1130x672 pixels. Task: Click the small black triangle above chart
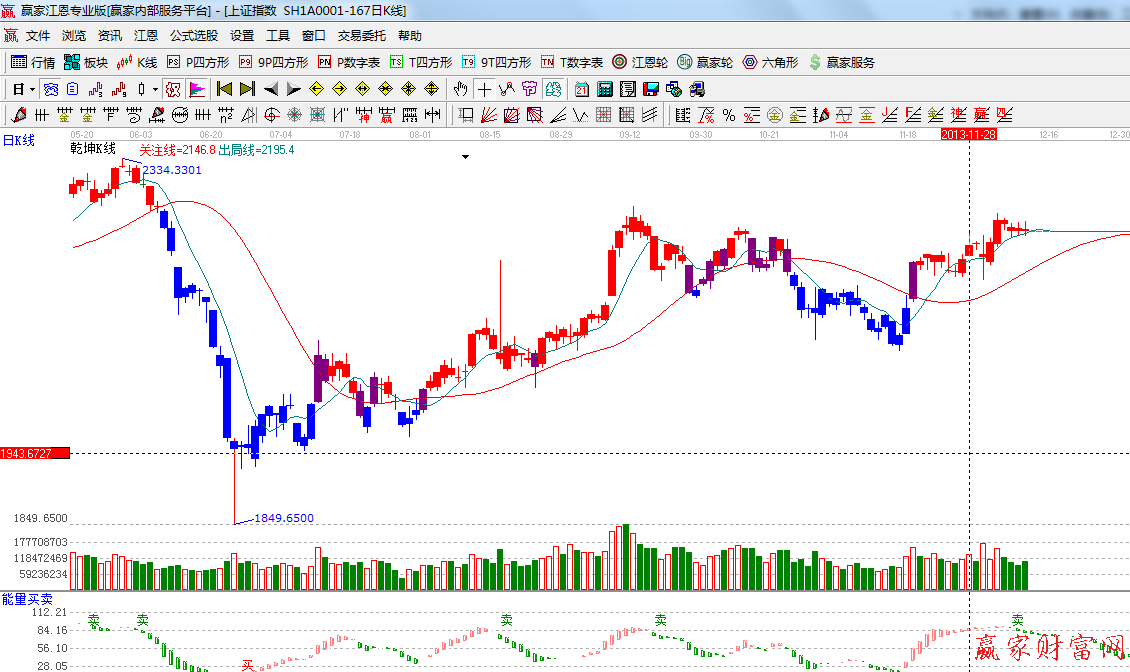click(465, 157)
